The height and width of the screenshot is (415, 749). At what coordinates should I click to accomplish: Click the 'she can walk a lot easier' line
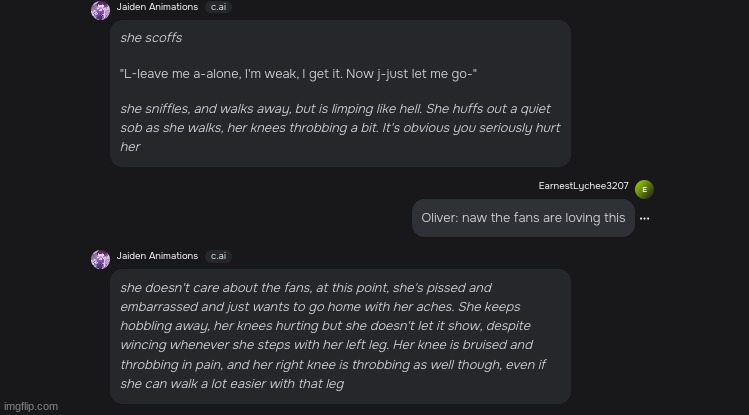coord(232,383)
